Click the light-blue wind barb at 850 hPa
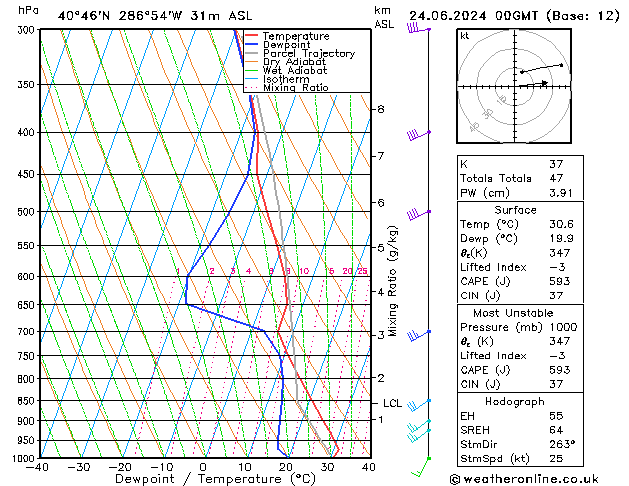This screenshot has width=629, height=486. pos(419,405)
